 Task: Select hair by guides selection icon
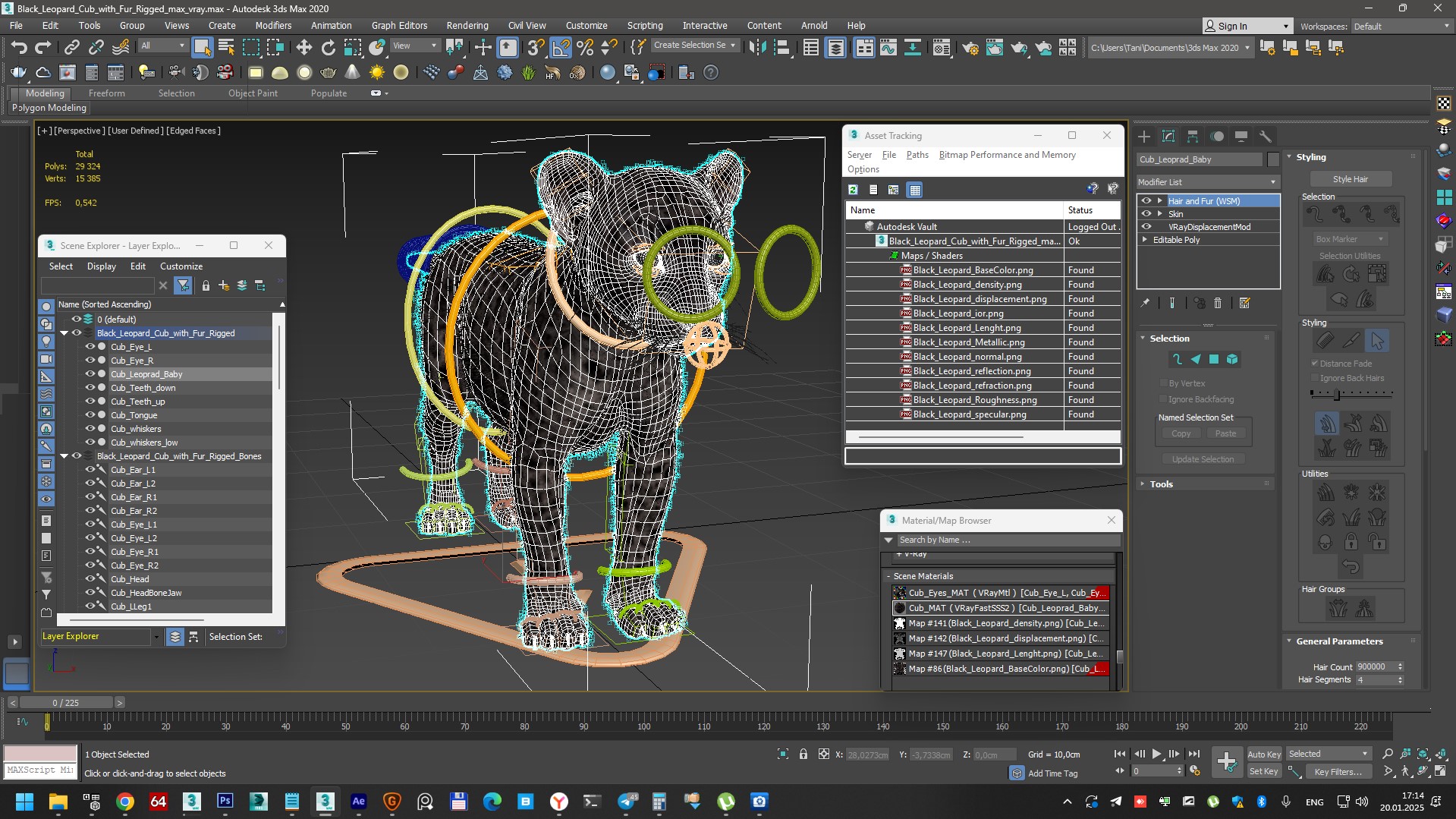[x=1177, y=360]
